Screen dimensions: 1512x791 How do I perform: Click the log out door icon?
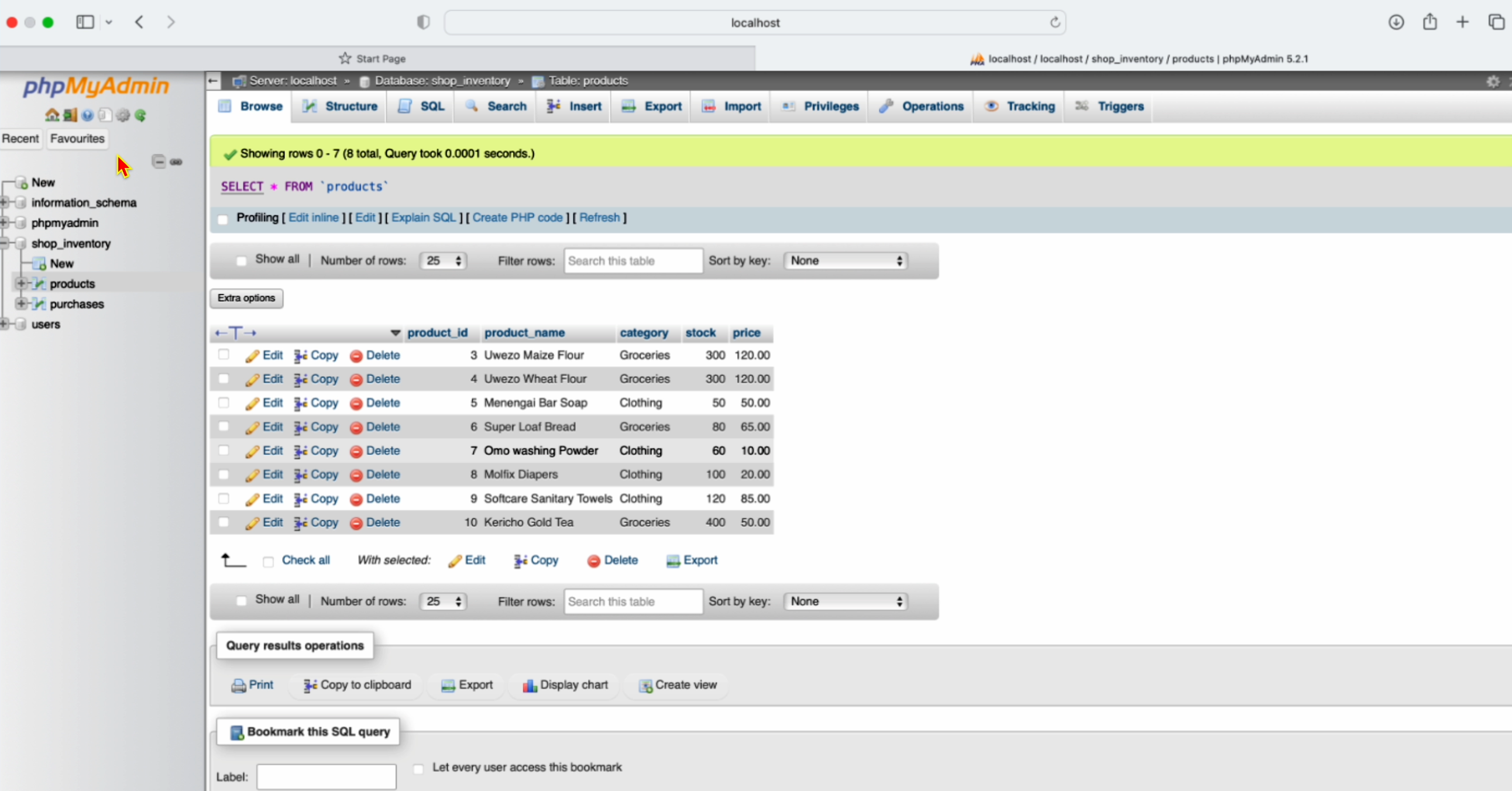pos(70,115)
